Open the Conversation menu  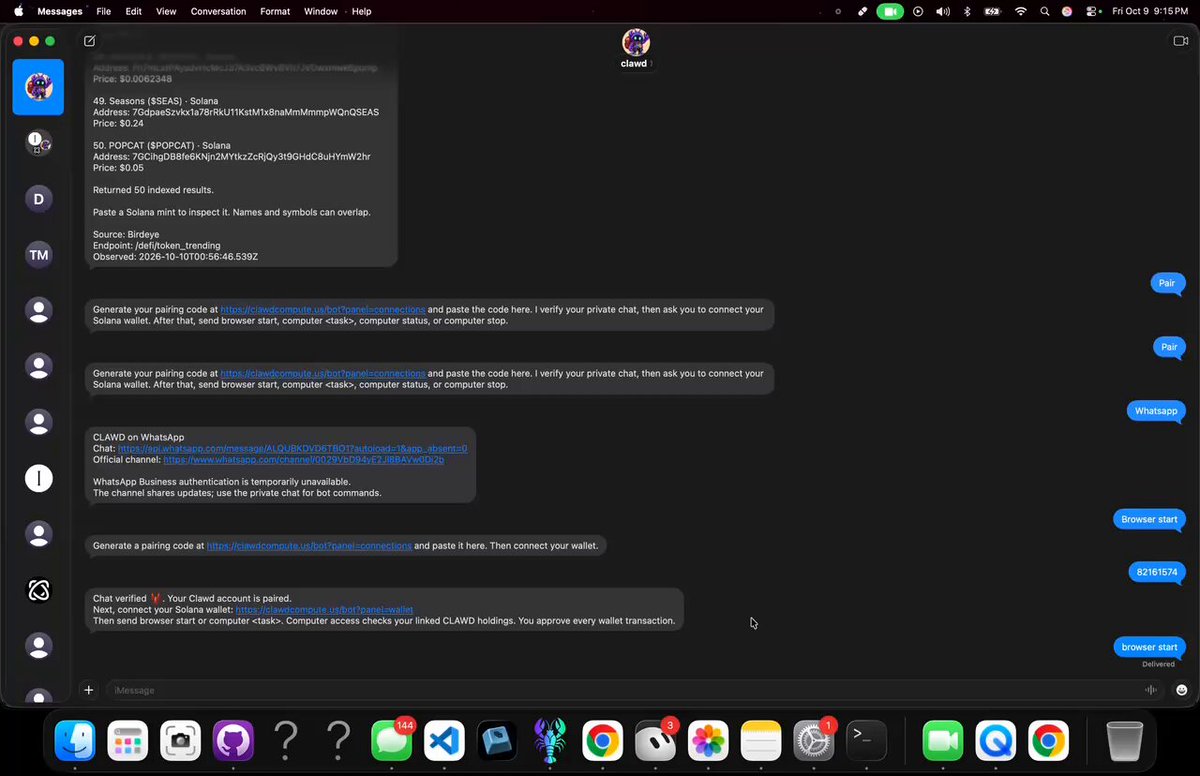click(218, 11)
